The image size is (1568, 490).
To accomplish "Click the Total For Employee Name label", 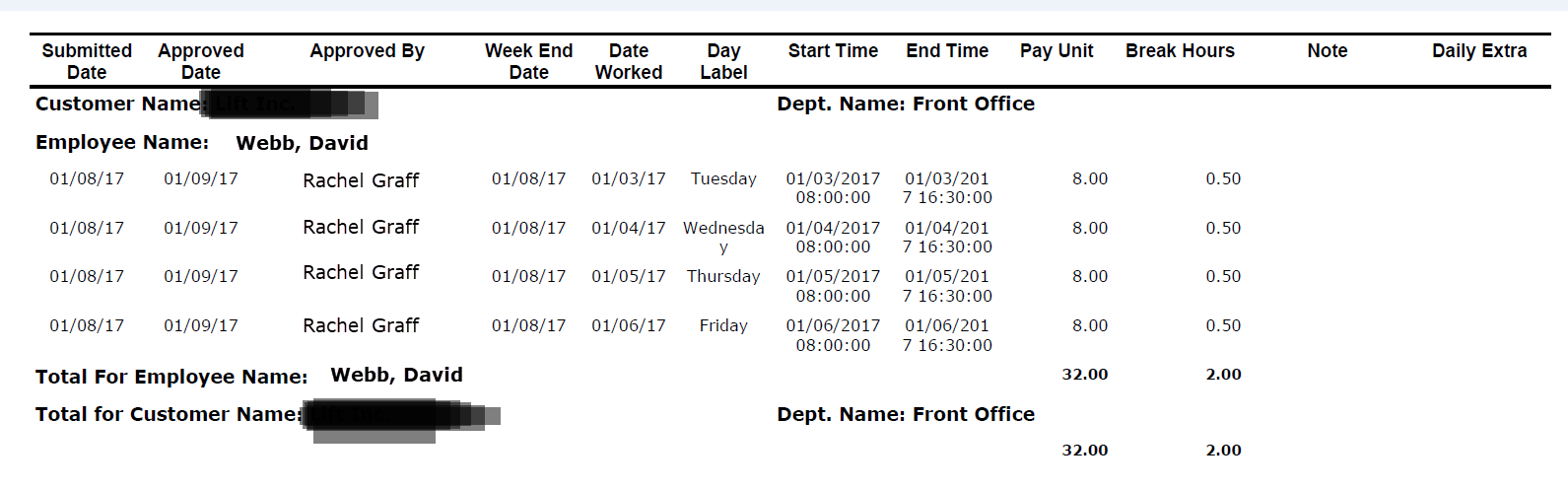I will click(x=171, y=377).
